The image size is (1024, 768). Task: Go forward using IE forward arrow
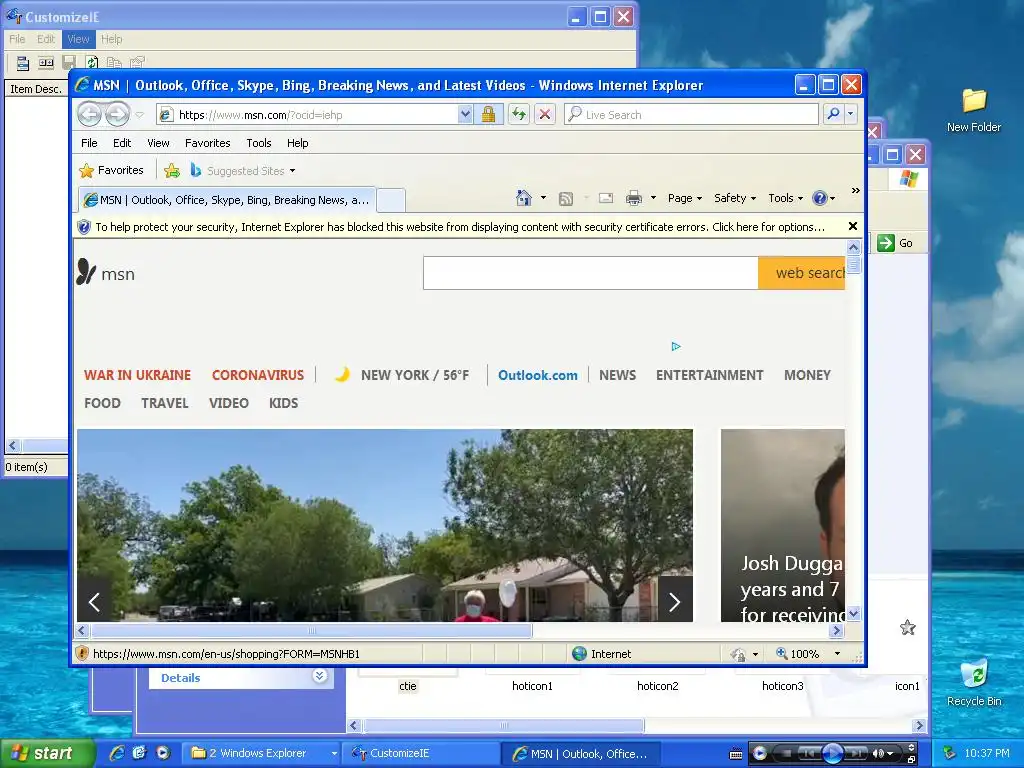118,115
